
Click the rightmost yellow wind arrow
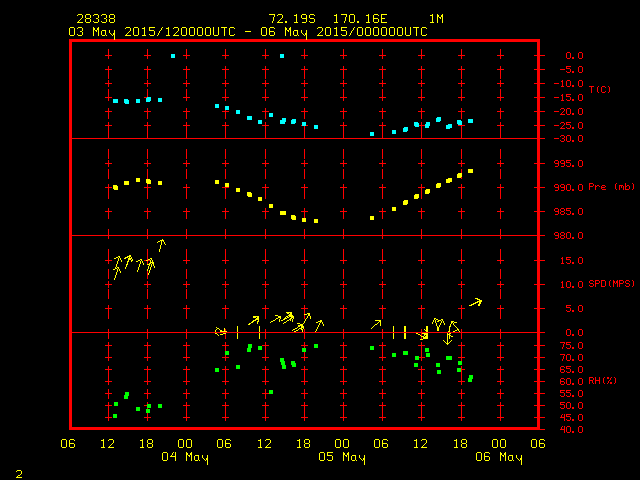pos(475,302)
